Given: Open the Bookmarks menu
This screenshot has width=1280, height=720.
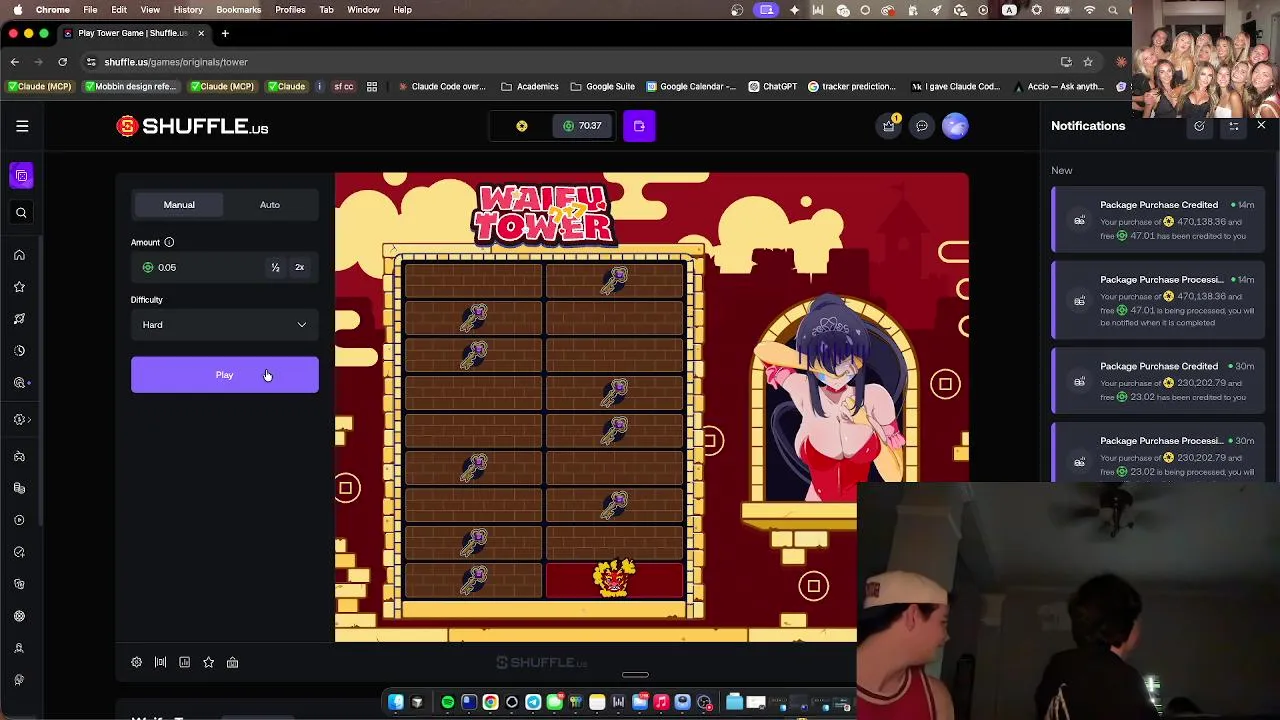Looking at the screenshot, I should (238, 9).
